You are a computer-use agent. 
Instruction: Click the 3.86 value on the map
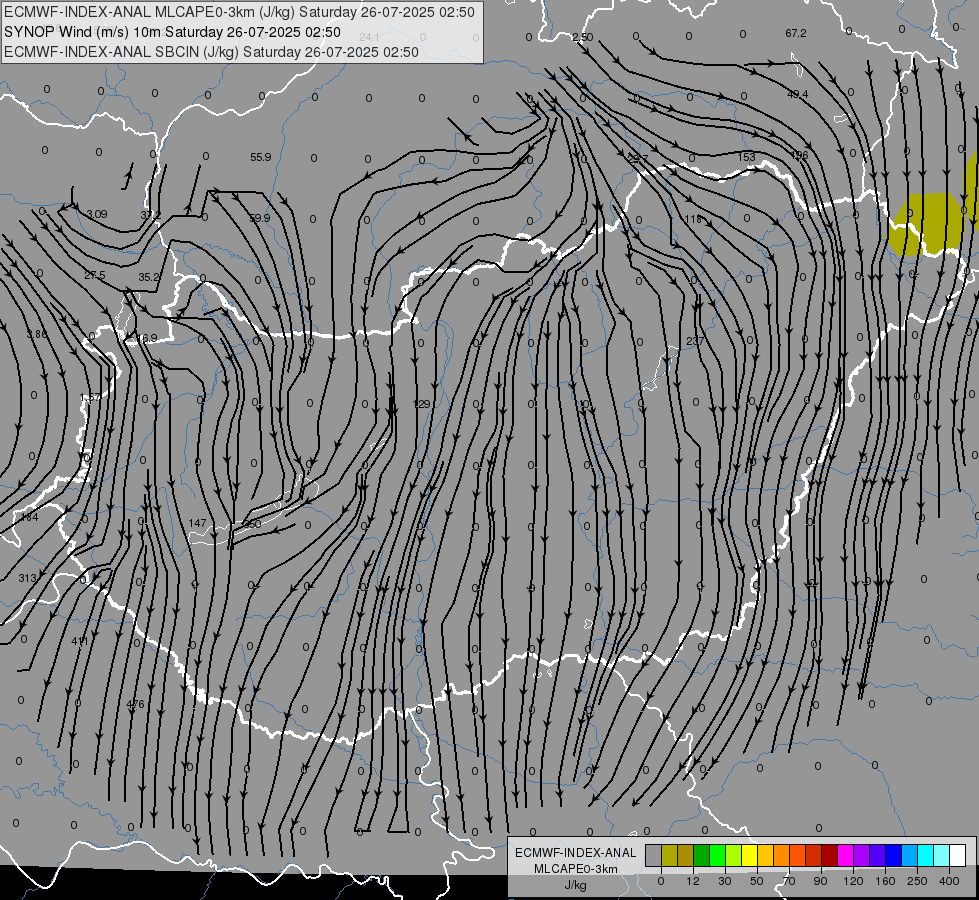click(x=36, y=334)
